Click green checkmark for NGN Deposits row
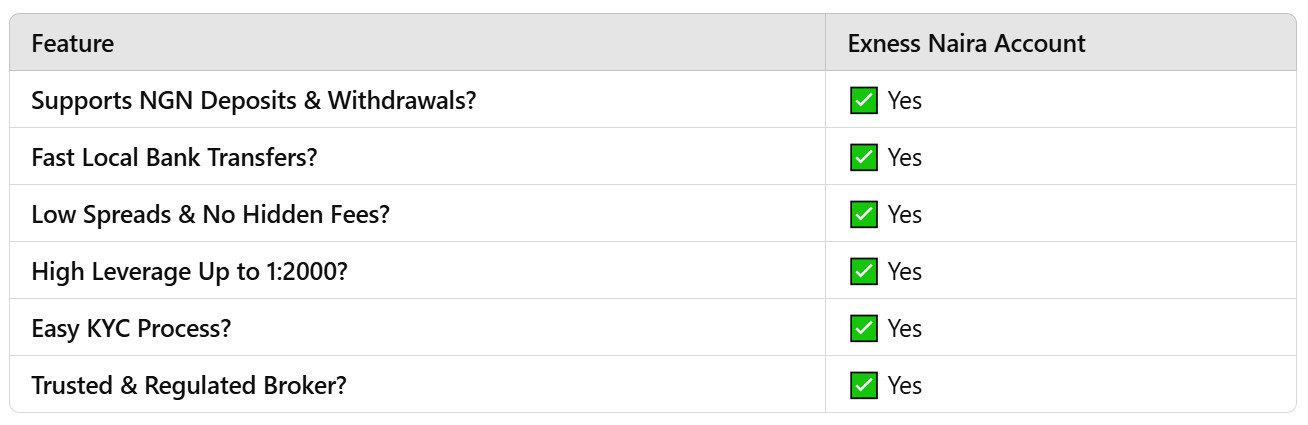1308x425 pixels. tap(863, 100)
